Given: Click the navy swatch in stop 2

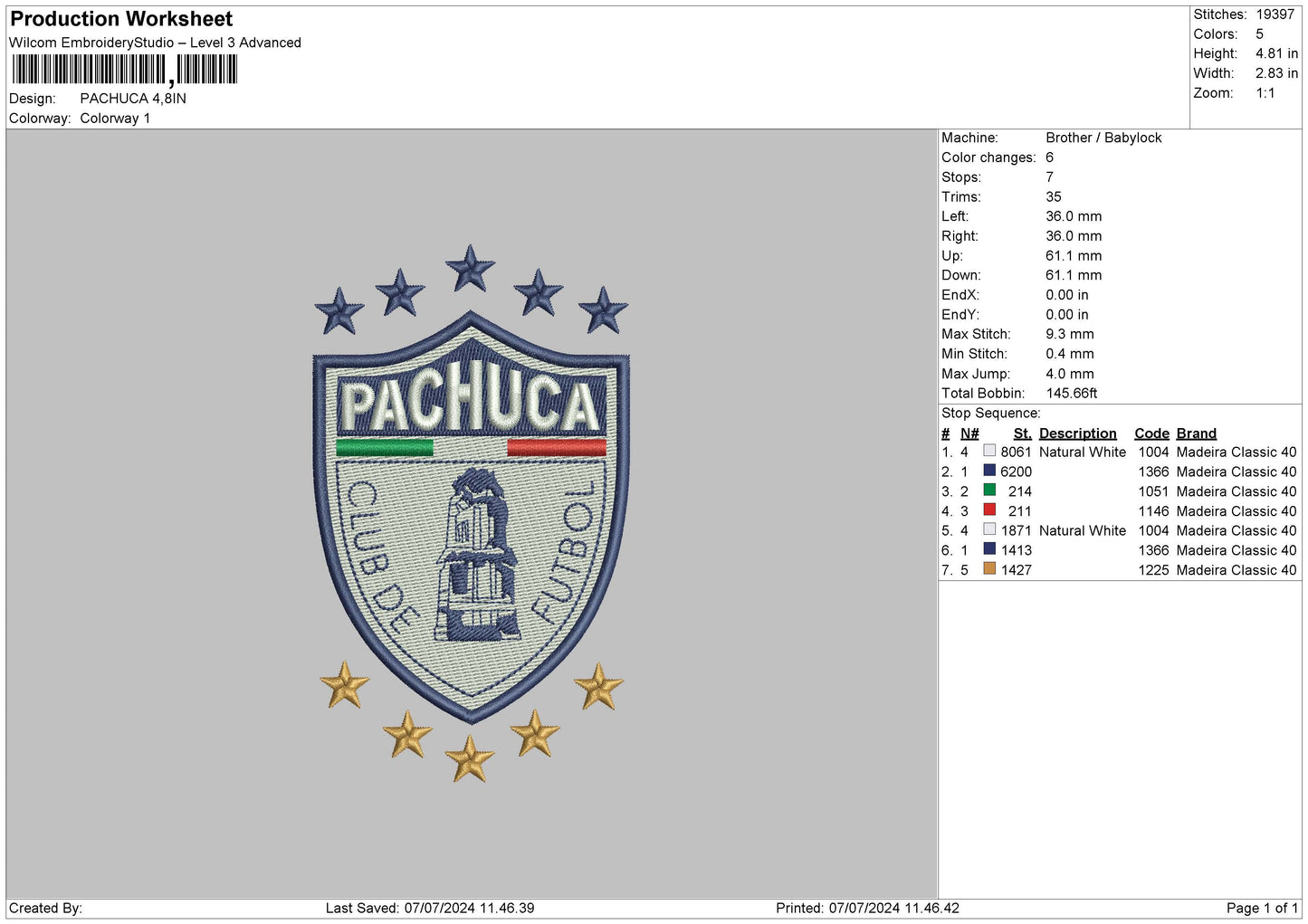Looking at the screenshot, I should (x=989, y=471).
